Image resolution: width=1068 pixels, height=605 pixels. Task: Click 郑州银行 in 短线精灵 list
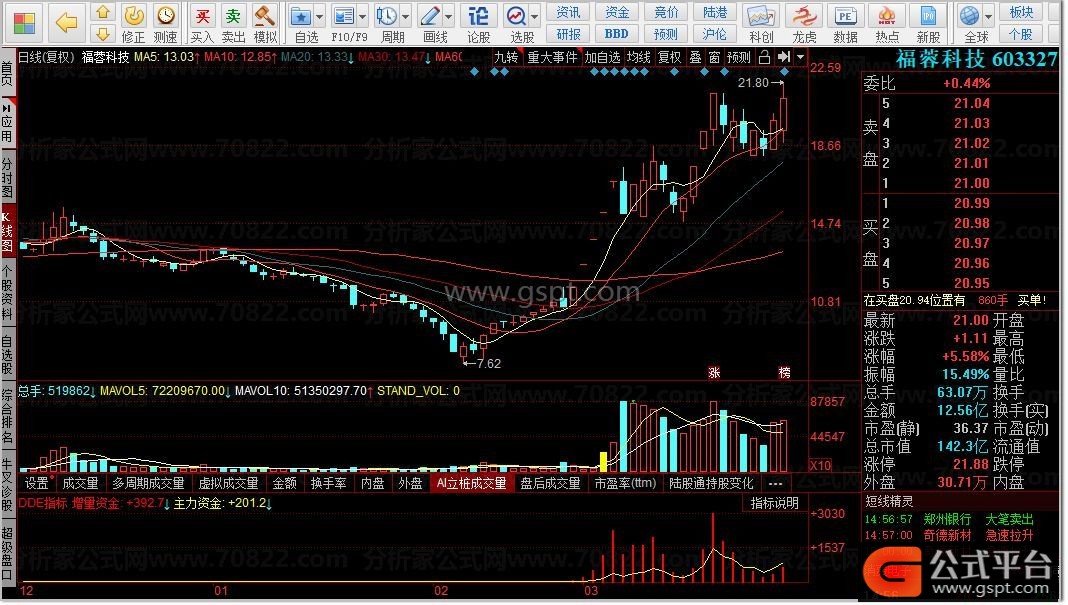tap(947, 519)
